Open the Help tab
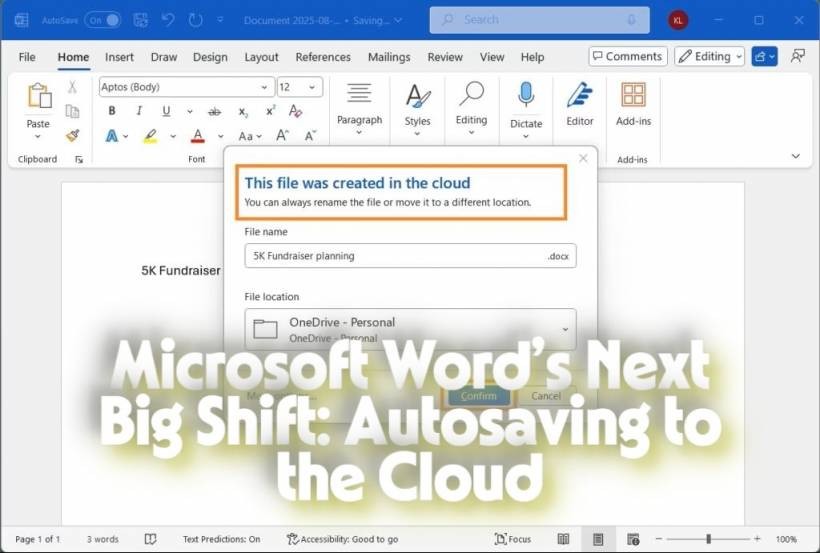 tap(532, 57)
